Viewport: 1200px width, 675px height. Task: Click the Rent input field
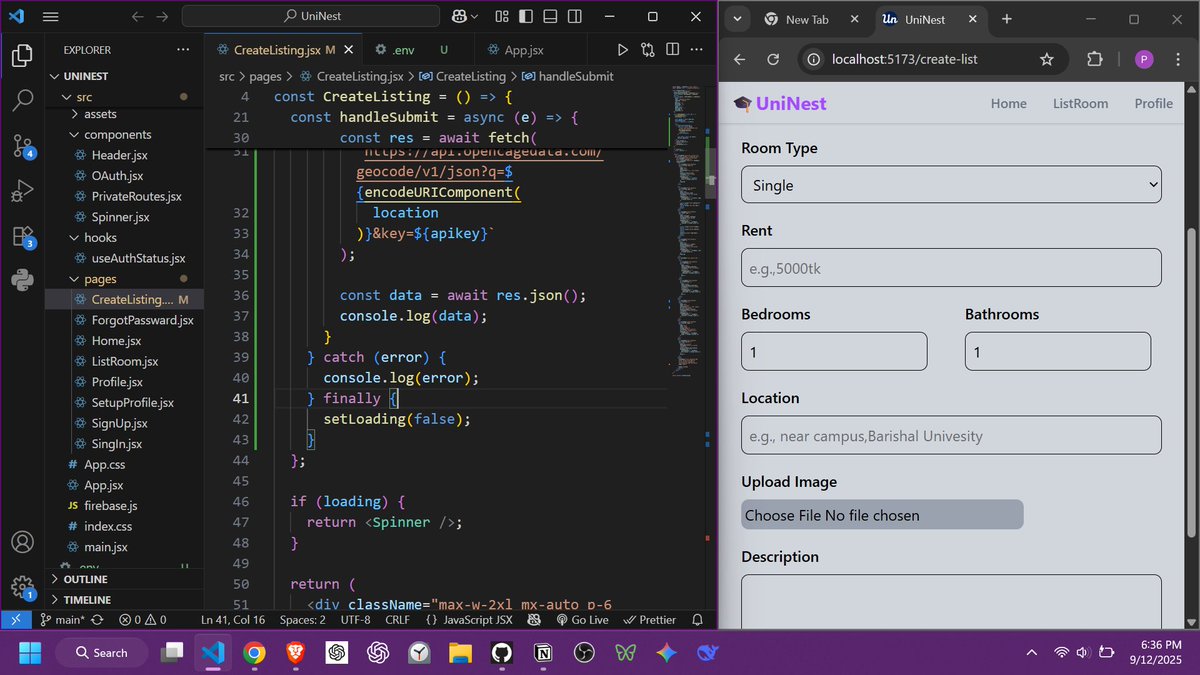tap(951, 268)
